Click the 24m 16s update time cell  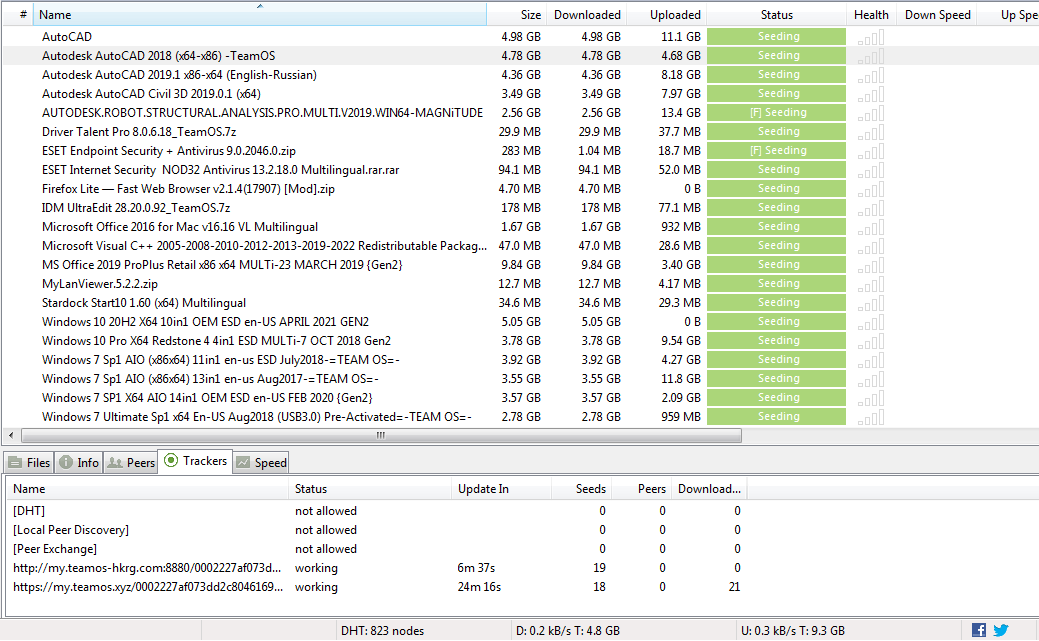pos(479,587)
